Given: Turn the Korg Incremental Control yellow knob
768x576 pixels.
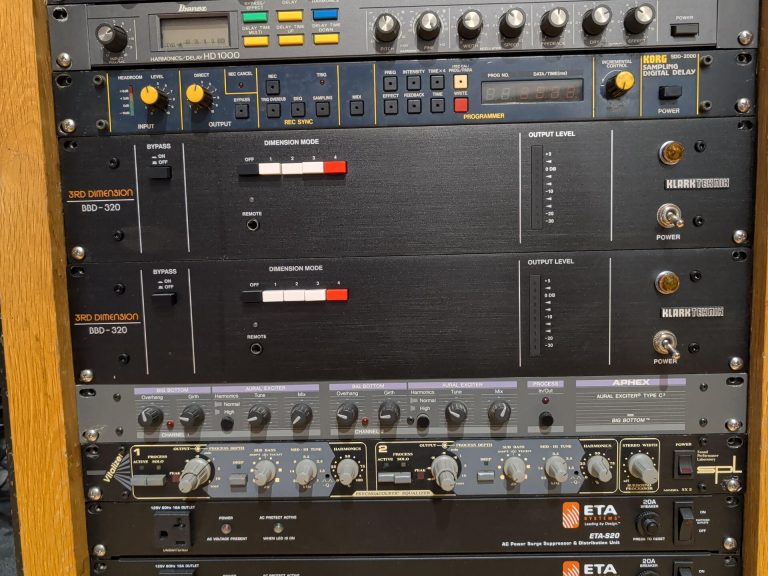Looking at the screenshot, I should tap(620, 83).
